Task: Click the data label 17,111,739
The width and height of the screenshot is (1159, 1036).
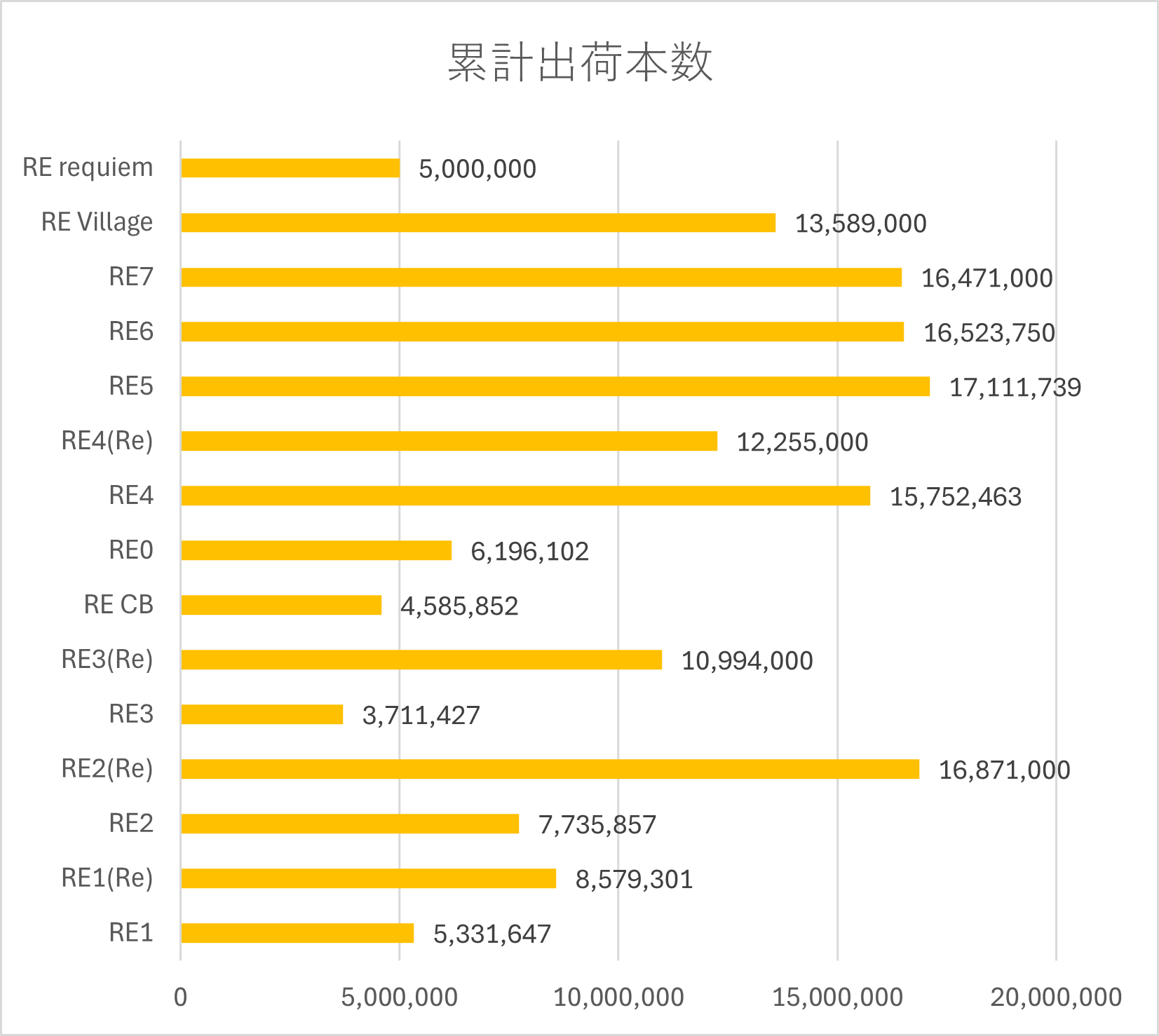Action: (x=1015, y=388)
